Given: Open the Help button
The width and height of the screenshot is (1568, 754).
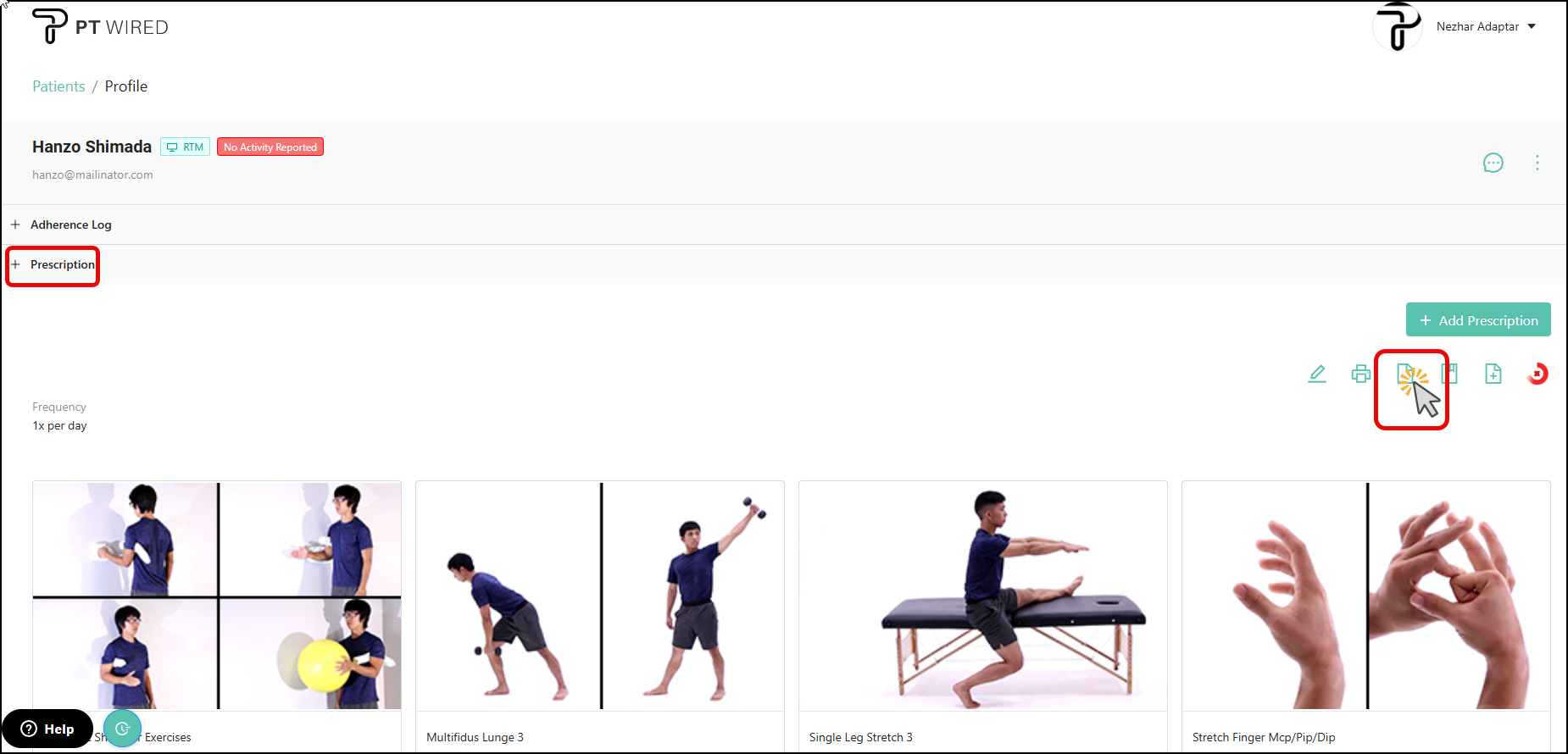Looking at the screenshot, I should click(x=47, y=729).
